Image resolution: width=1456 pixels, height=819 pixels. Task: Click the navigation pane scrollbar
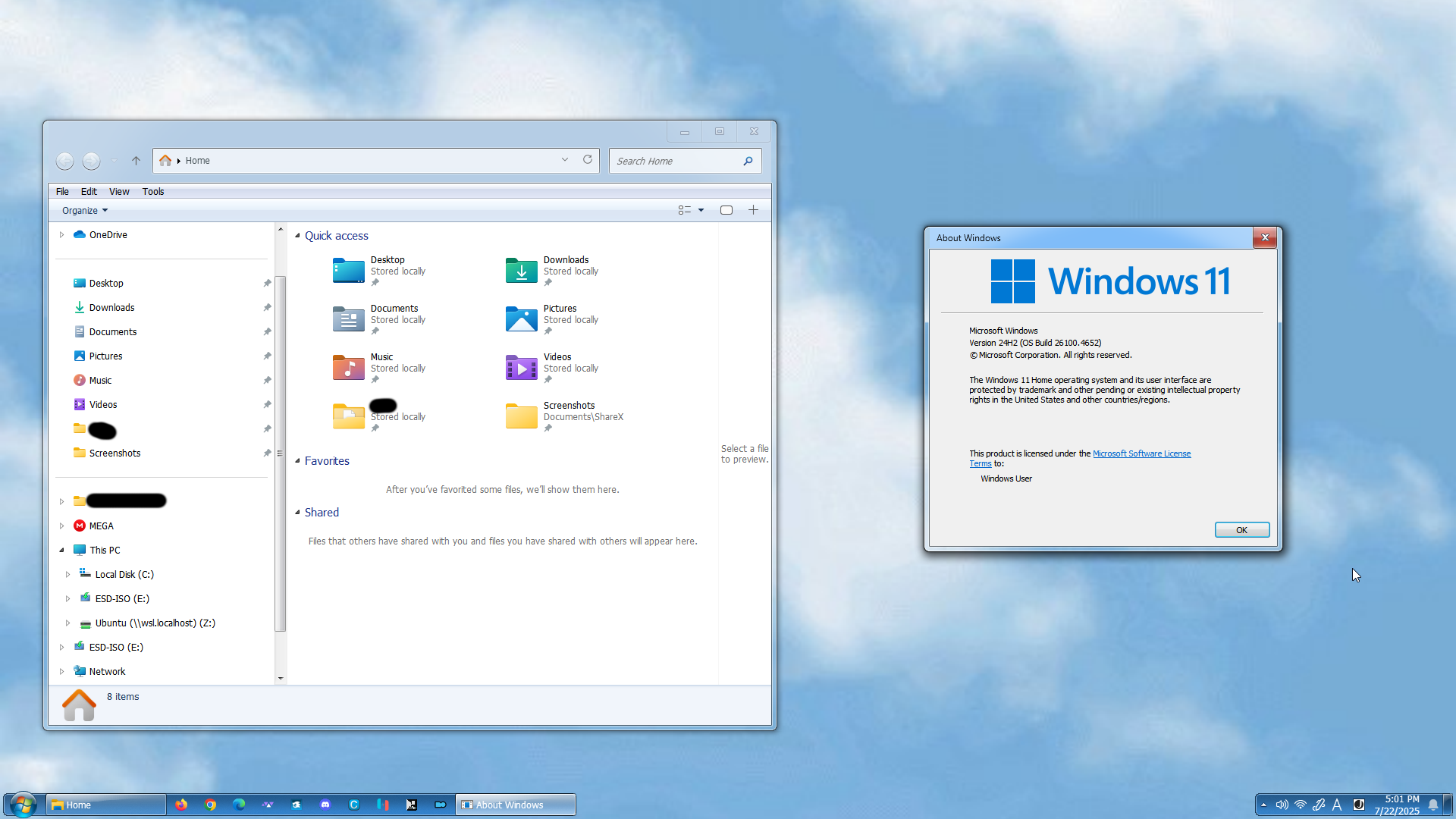click(281, 453)
